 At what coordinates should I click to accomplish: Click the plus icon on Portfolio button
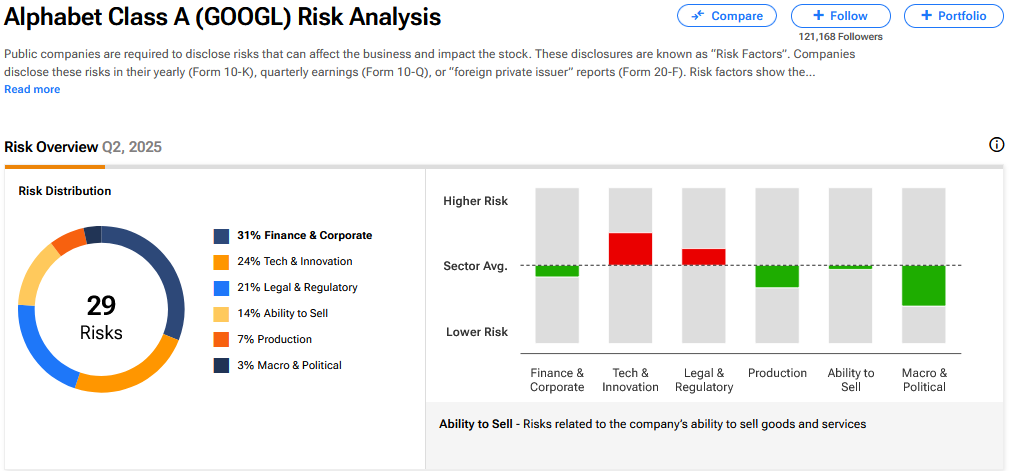coord(926,16)
